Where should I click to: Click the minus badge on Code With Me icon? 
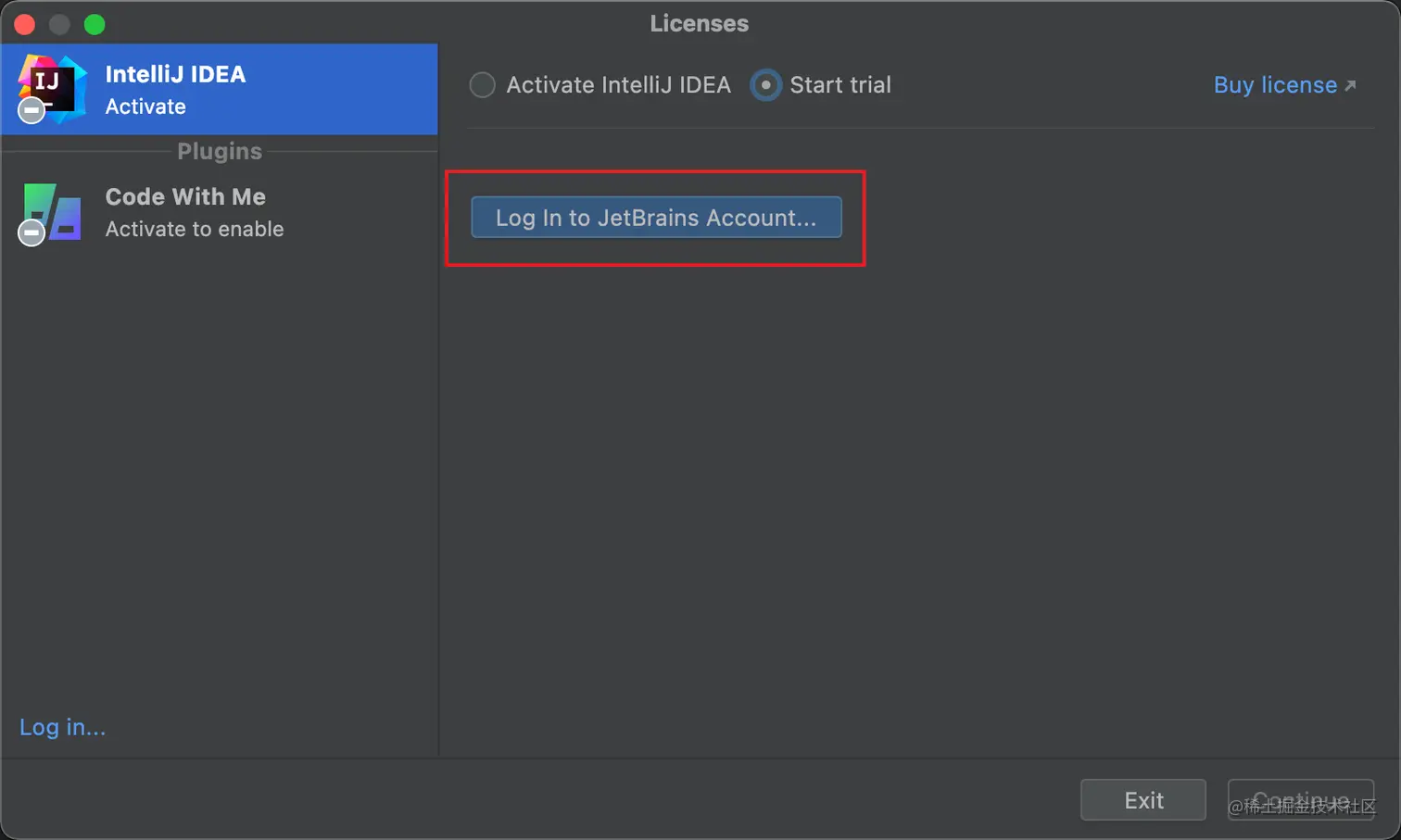(32, 232)
